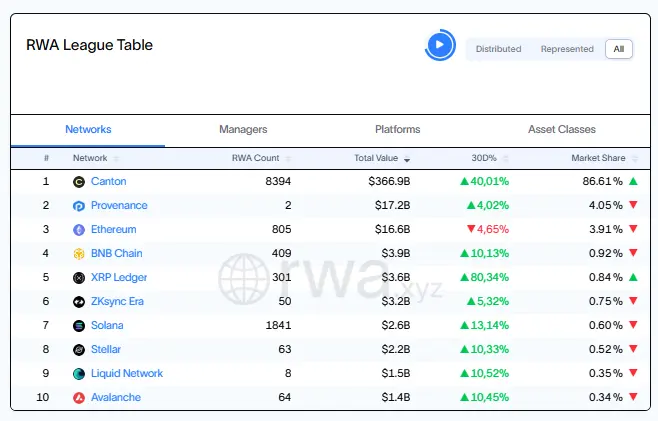Click the 40,01% 30-day change value
The width and height of the screenshot is (658, 421).
489,181
